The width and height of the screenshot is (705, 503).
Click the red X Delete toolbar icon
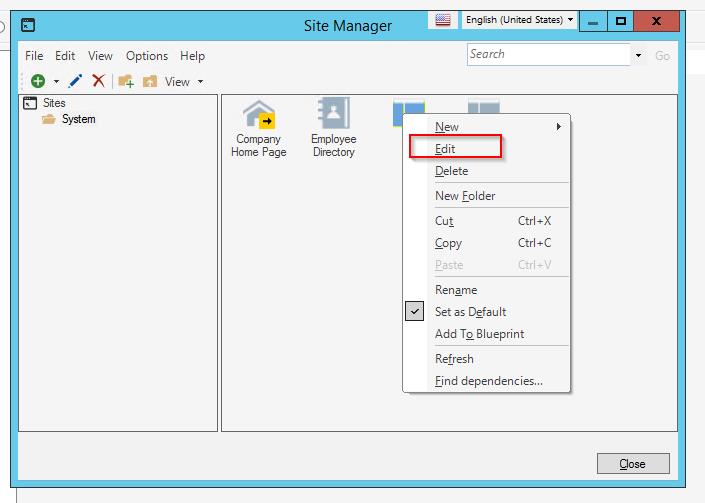[x=98, y=81]
